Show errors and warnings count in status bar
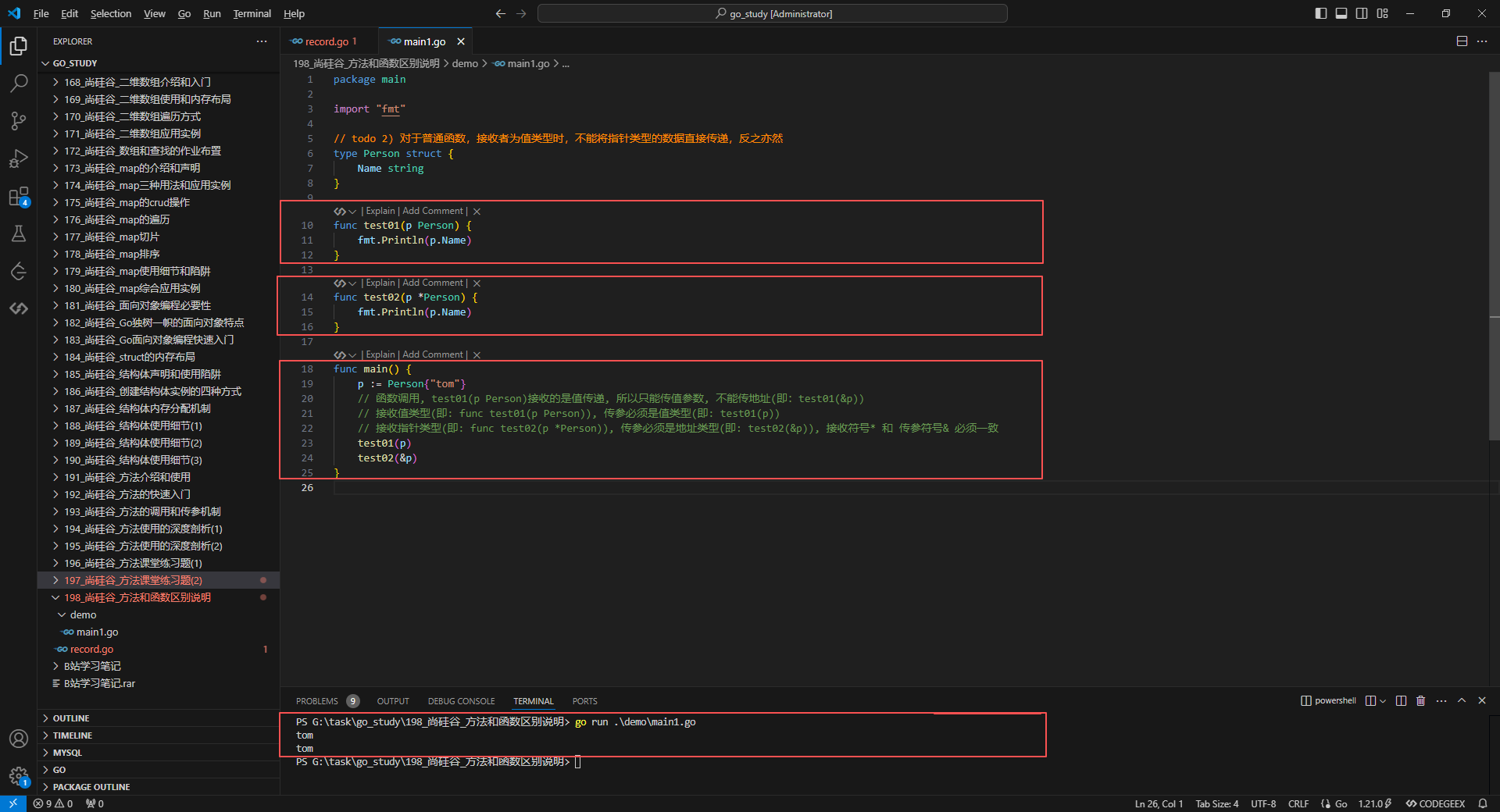The image size is (1500, 812). click(53, 803)
